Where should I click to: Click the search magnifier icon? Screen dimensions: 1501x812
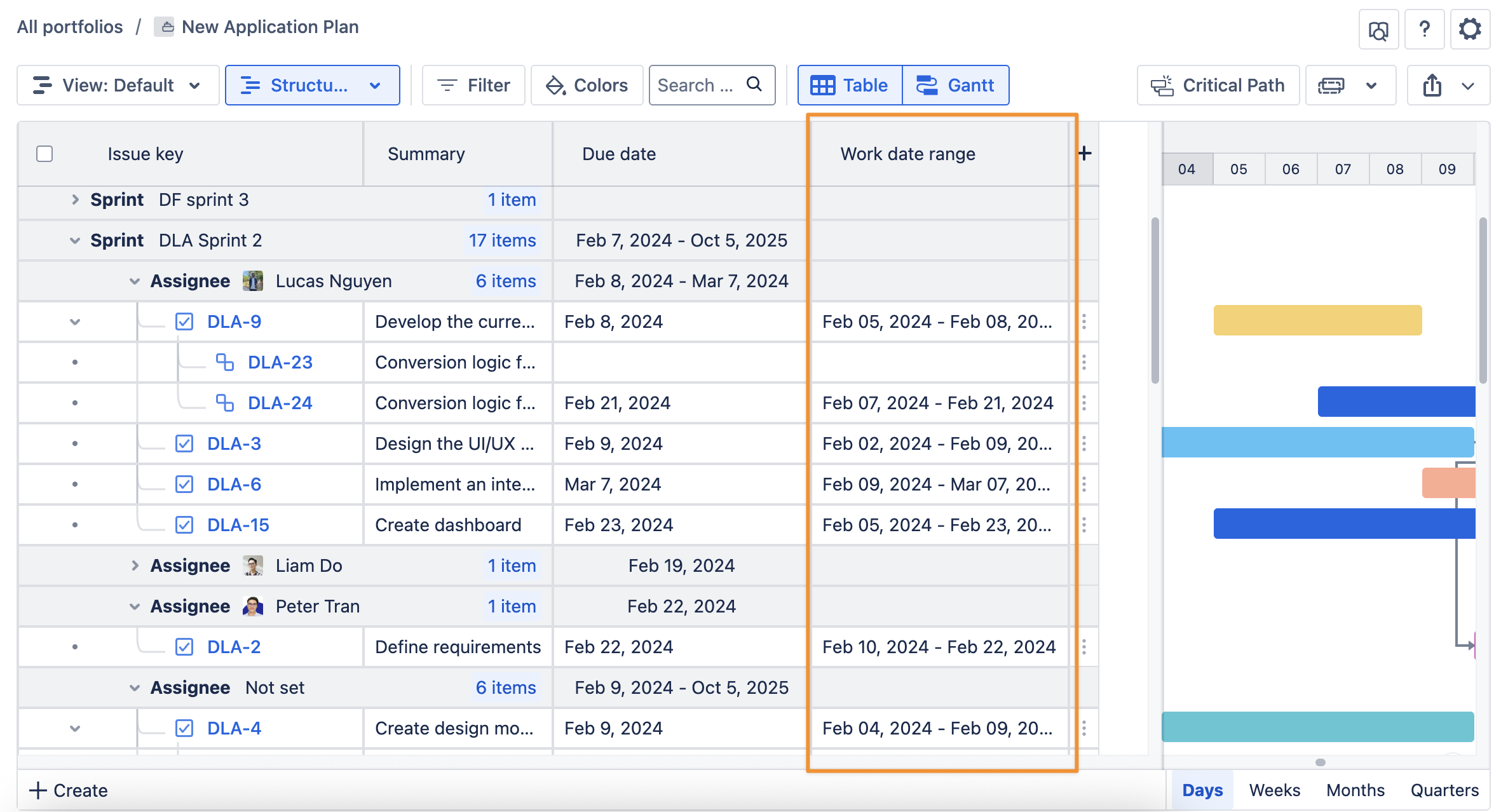pos(754,85)
